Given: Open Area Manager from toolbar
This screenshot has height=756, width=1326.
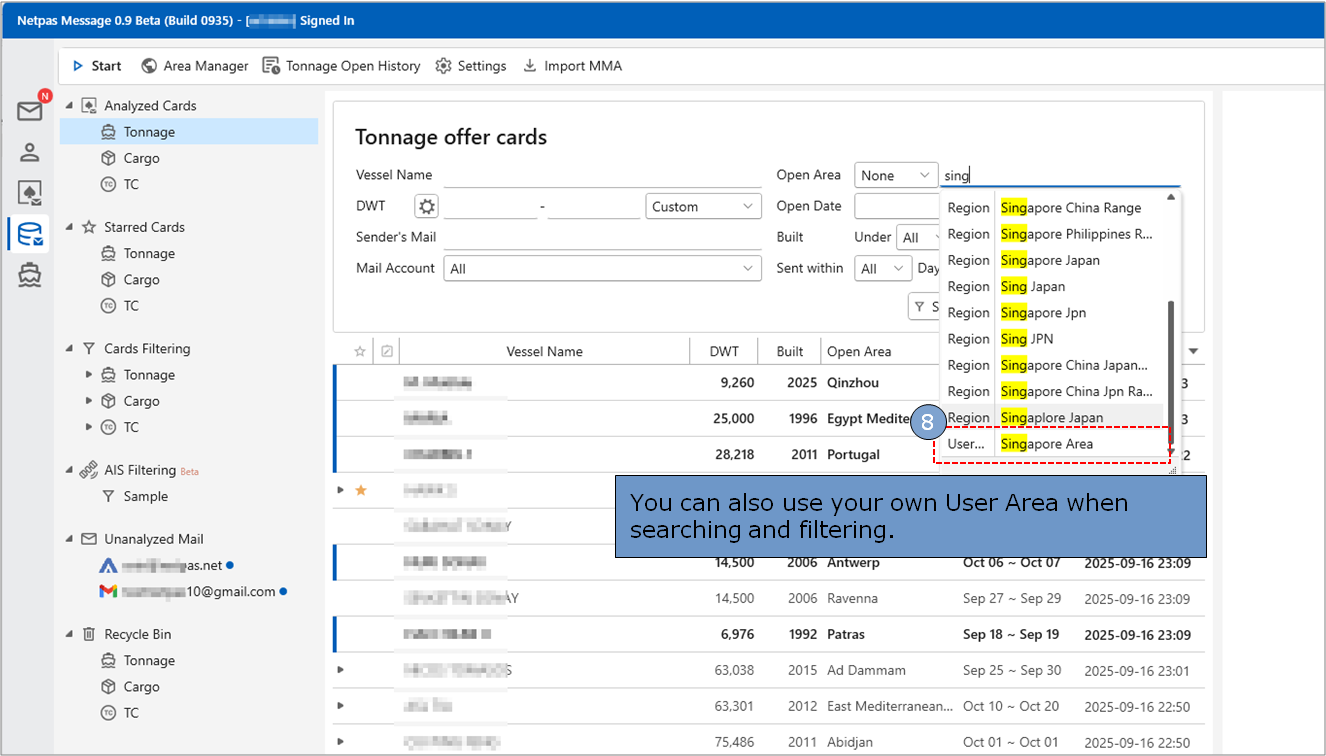Looking at the screenshot, I should pyautogui.click(x=194, y=66).
